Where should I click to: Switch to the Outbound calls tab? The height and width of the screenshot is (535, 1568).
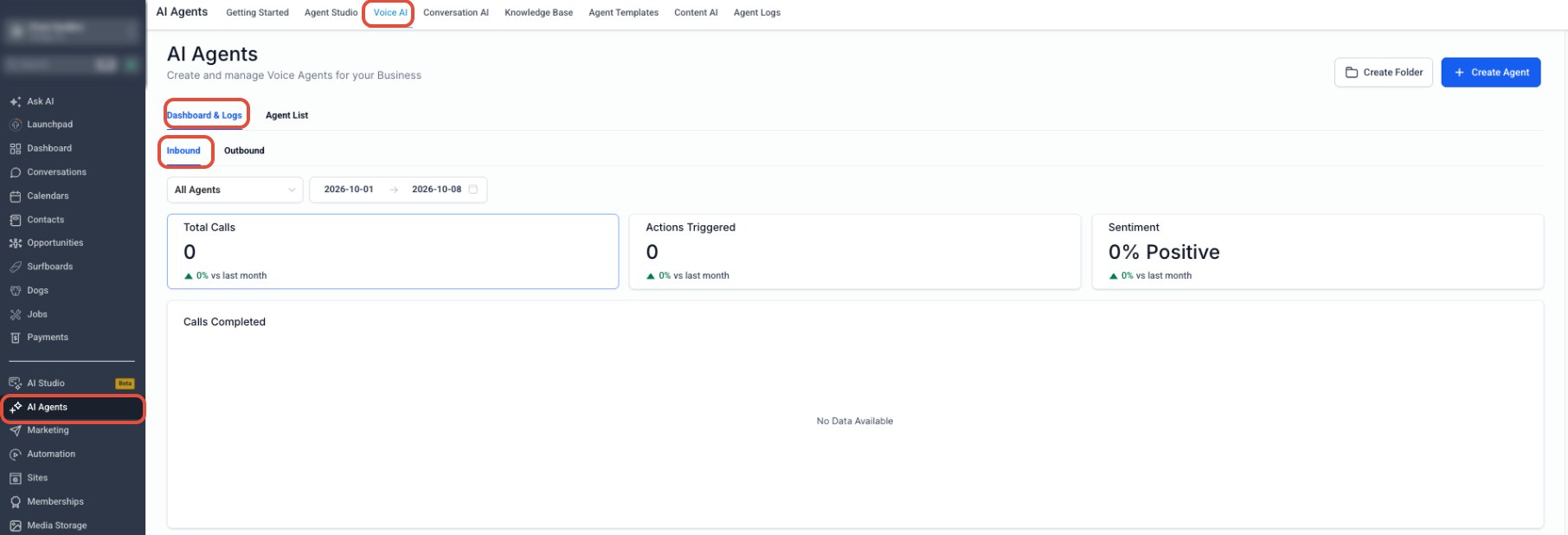tap(244, 151)
